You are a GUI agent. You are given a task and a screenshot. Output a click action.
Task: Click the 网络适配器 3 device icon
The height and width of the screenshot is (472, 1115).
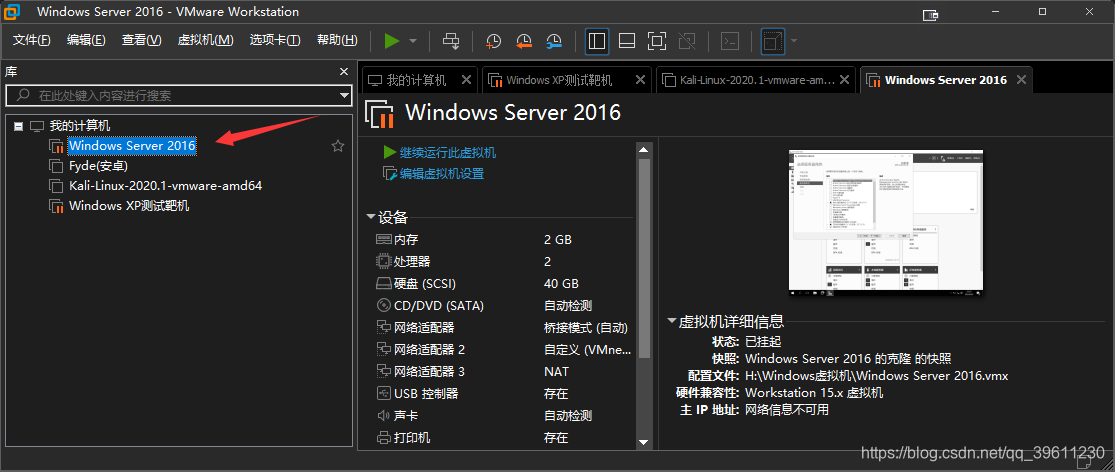(383, 372)
